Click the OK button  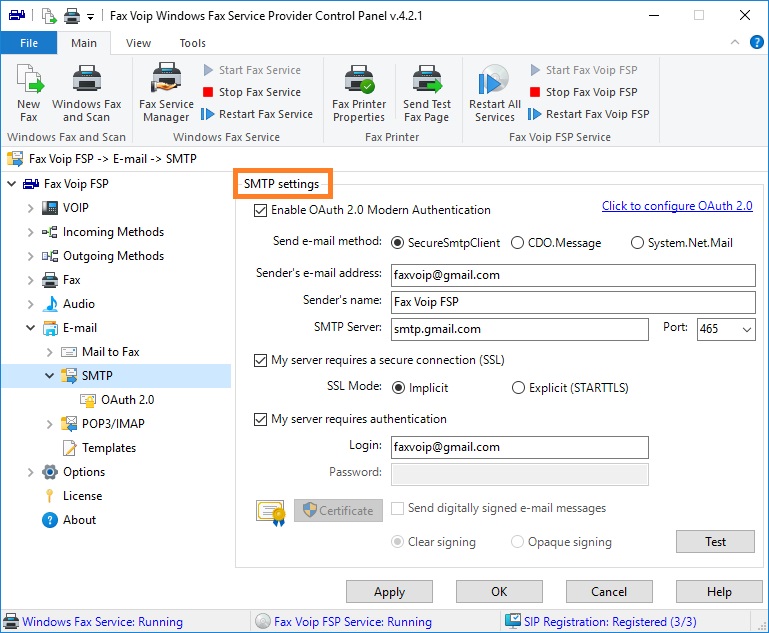coord(499,592)
